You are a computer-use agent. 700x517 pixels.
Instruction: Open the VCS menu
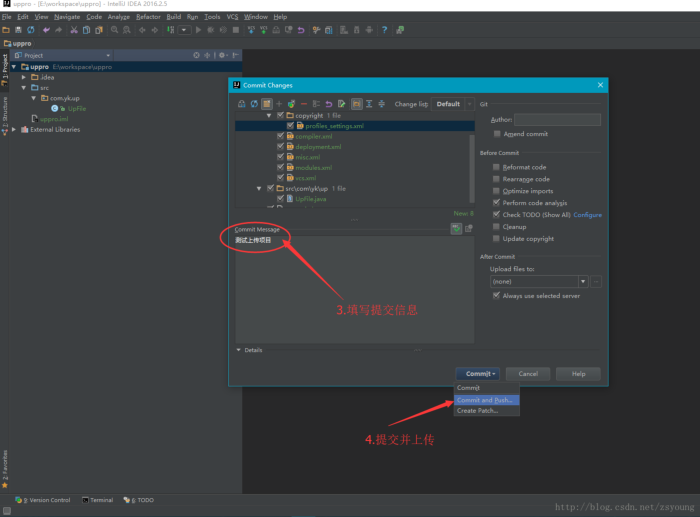click(x=232, y=17)
